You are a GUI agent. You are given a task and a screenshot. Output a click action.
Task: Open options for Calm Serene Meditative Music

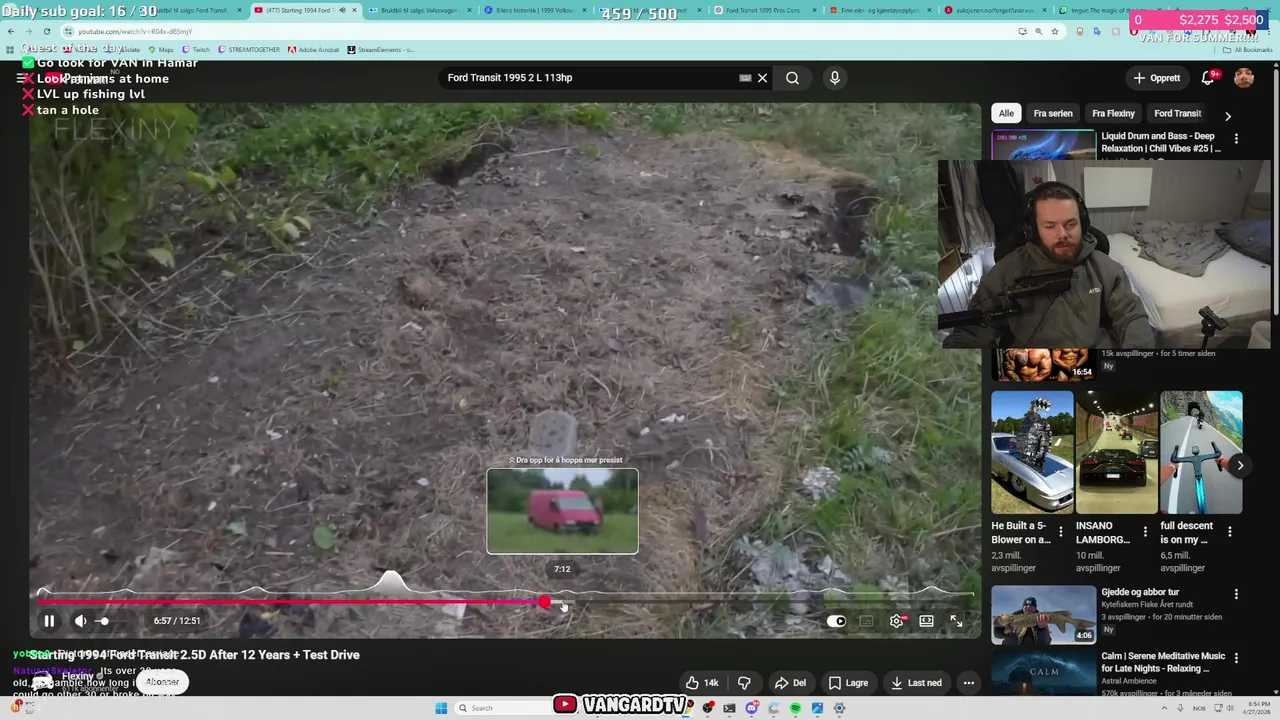coord(1236,659)
